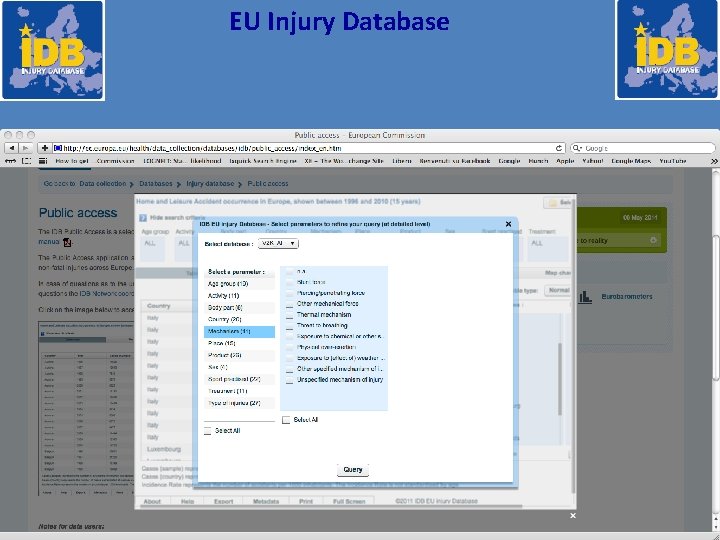Open the Google Maps bookmark
The width and height of the screenshot is (720, 540).
[631, 161]
